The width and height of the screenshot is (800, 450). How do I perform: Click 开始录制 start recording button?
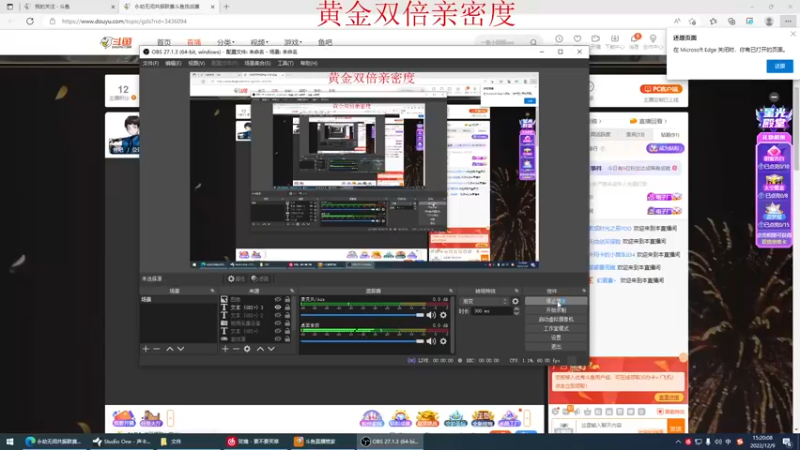pos(556,310)
